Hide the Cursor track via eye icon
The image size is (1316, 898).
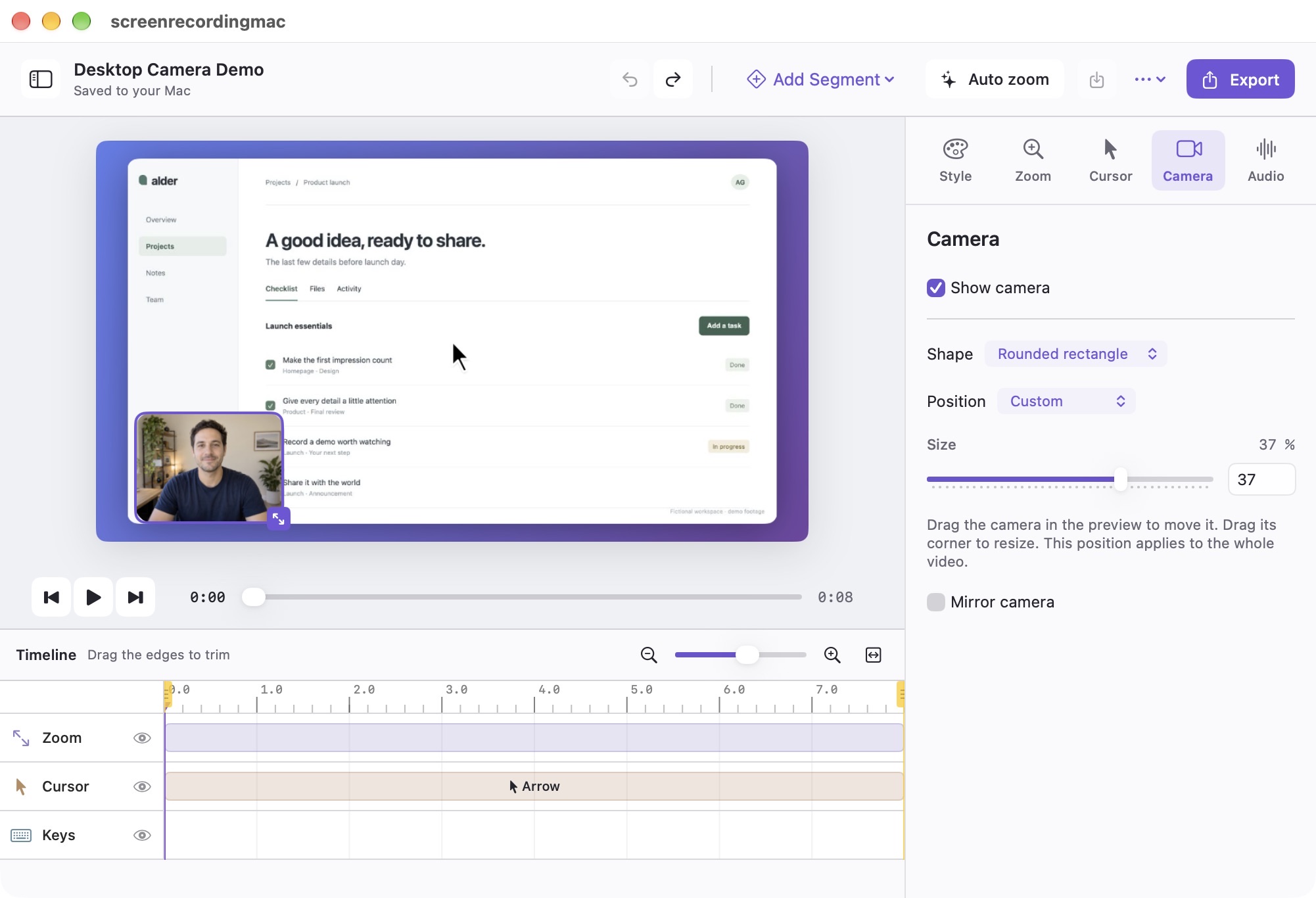tap(142, 786)
